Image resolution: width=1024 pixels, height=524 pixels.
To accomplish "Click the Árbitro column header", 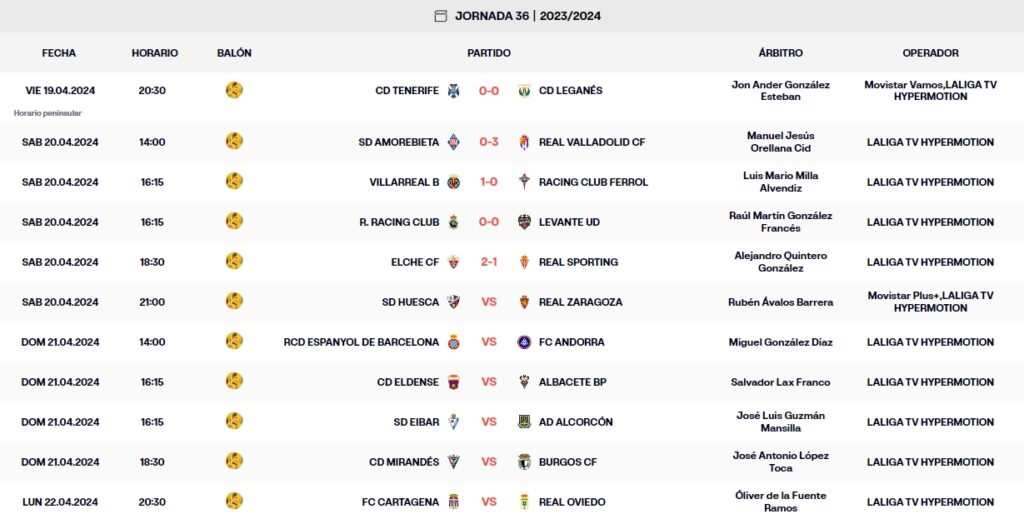I will [x=780, y=53].
